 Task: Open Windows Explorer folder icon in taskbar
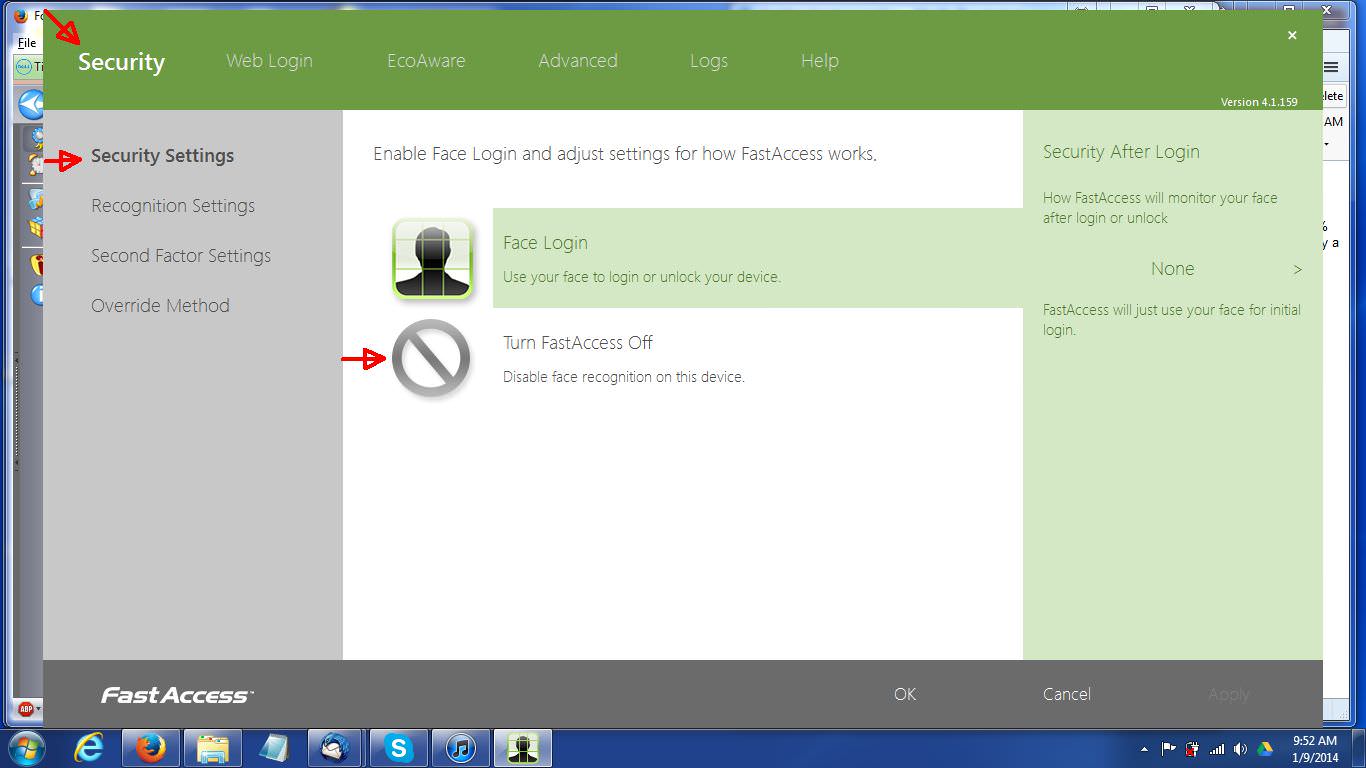213,748
